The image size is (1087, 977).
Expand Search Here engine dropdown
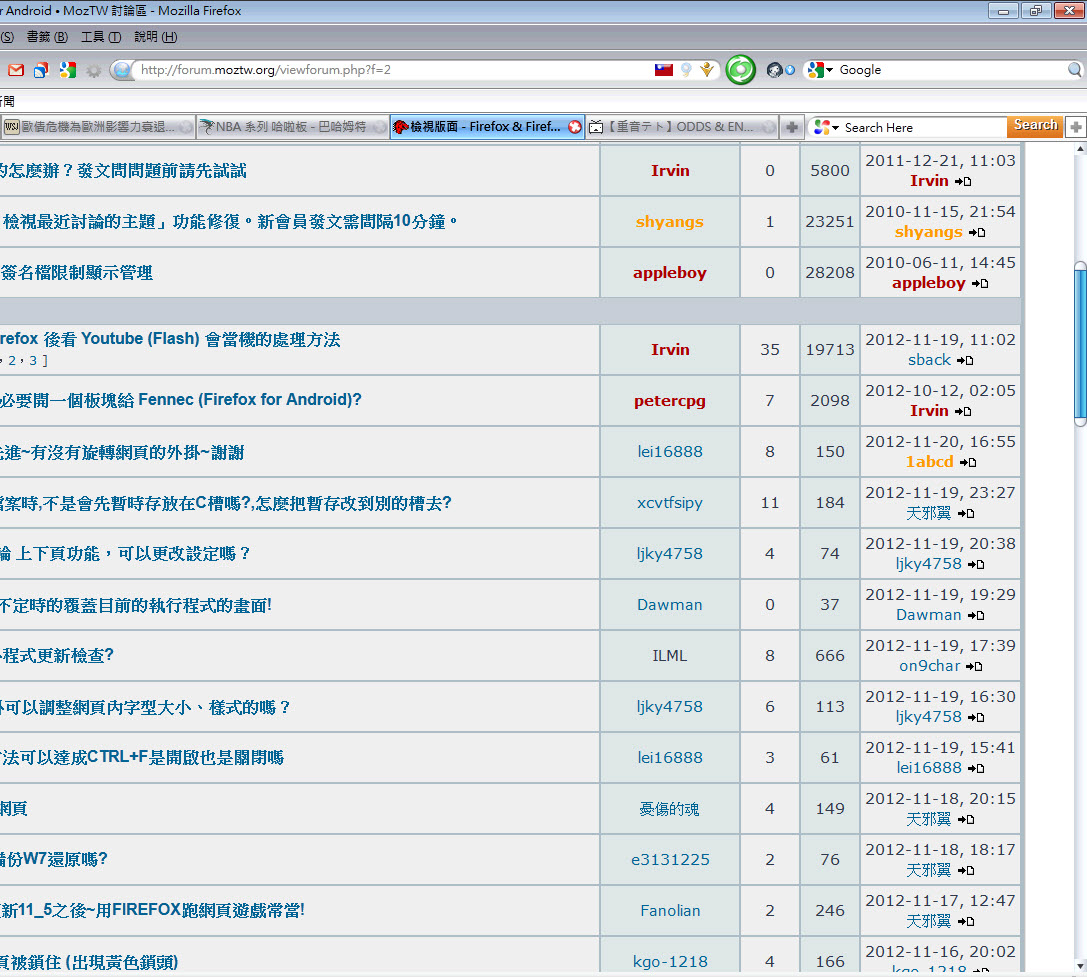pyautogui.click(x=826, y=127)
